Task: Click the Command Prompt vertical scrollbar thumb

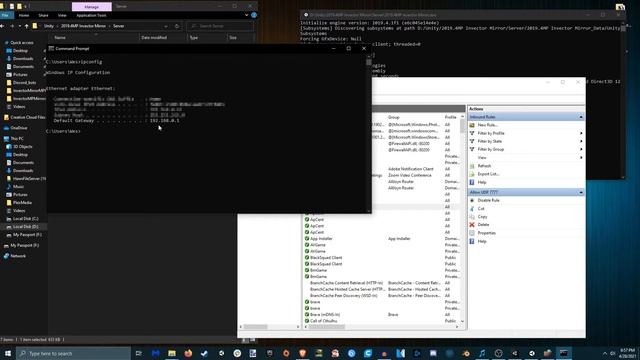Action: click(x=369, y=62)
